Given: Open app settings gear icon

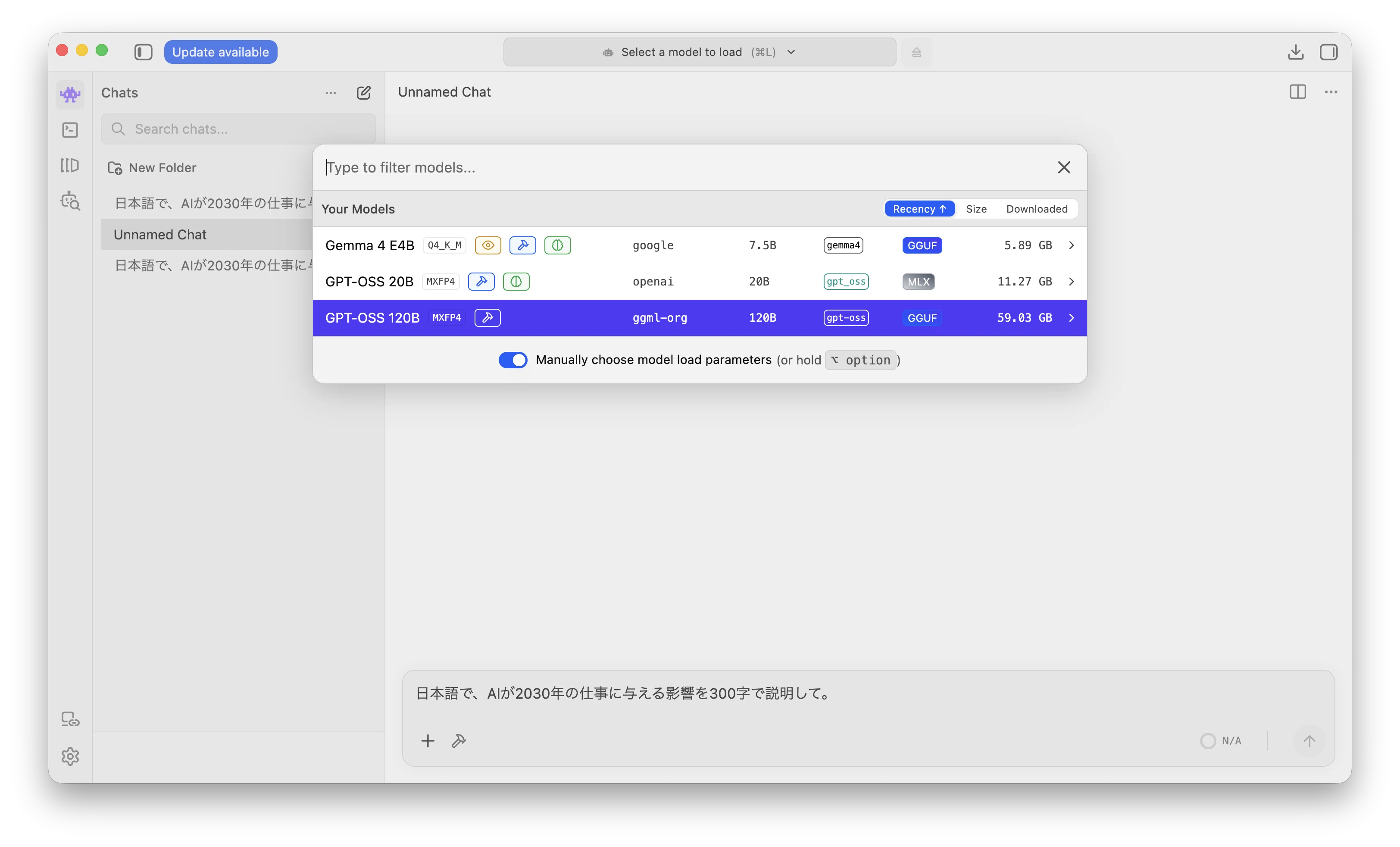Looking at the screenshot, I should tap(70, 756).
